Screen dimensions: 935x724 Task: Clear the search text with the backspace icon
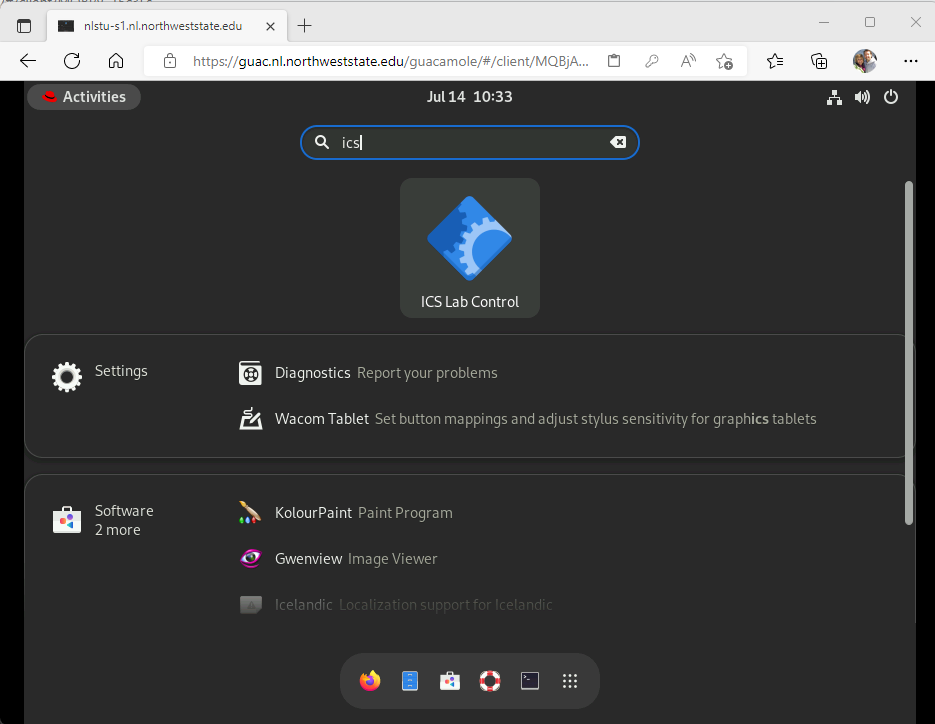coord(618,142)
